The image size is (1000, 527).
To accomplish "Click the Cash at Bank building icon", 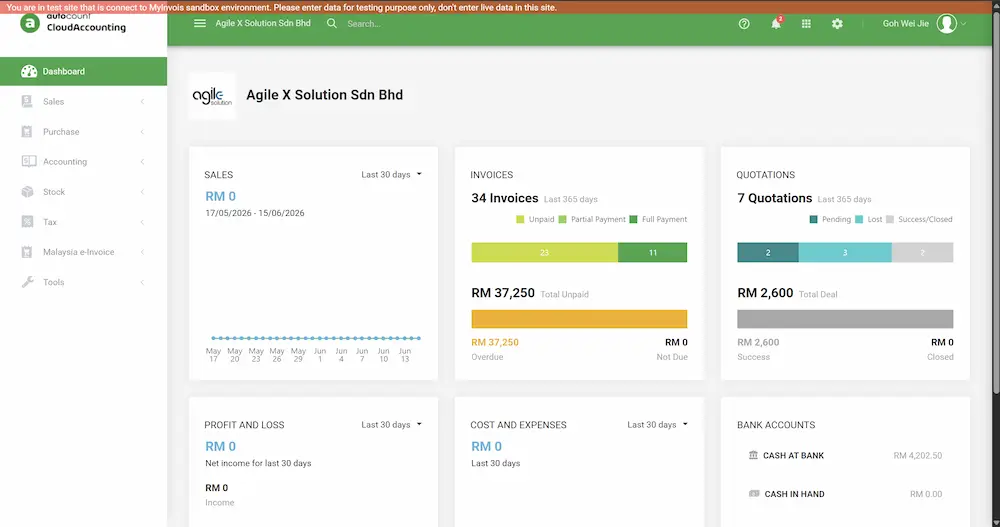I will tap(753, 455).
